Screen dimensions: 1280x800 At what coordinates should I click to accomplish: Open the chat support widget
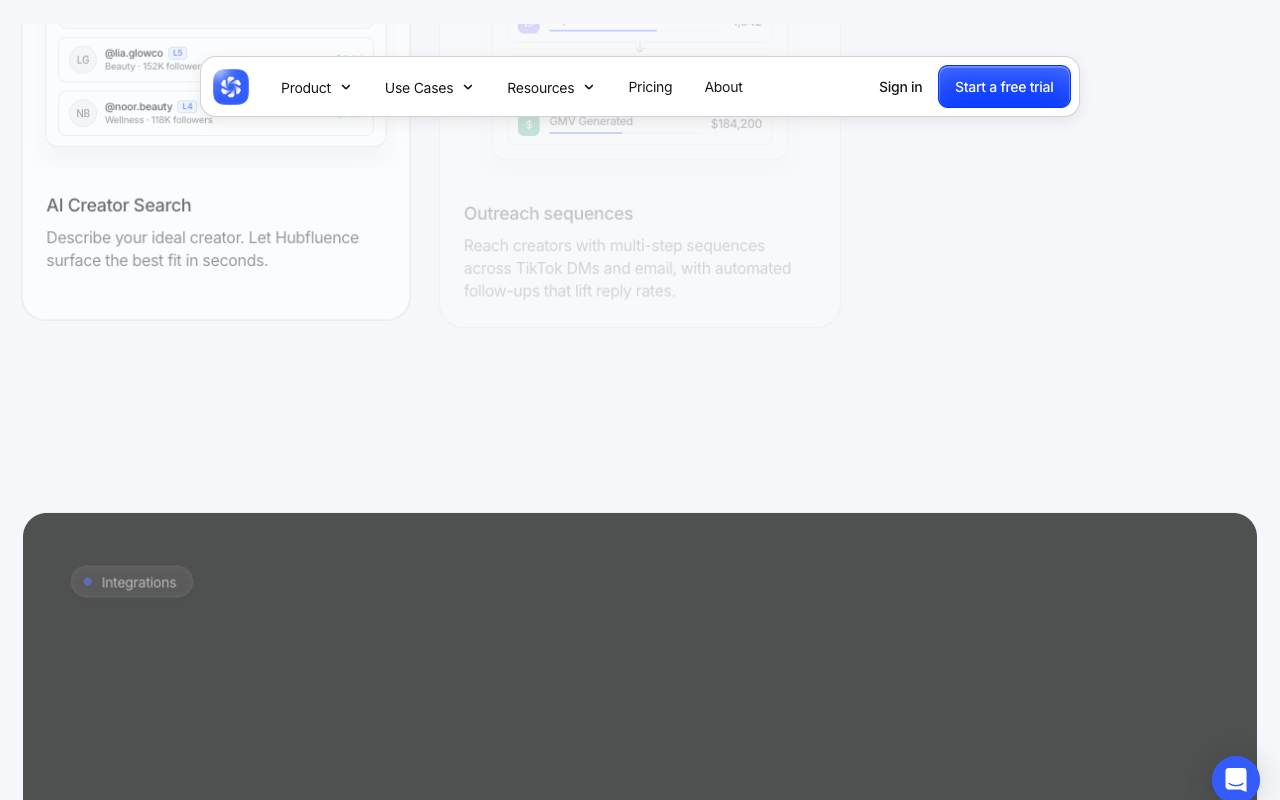pyautogui.click(x=1236, y=778)
